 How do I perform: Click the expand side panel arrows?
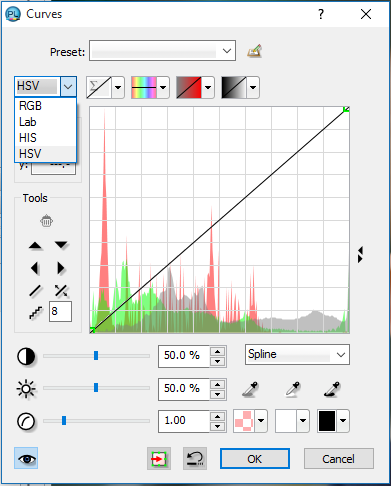tap(360, 255)
